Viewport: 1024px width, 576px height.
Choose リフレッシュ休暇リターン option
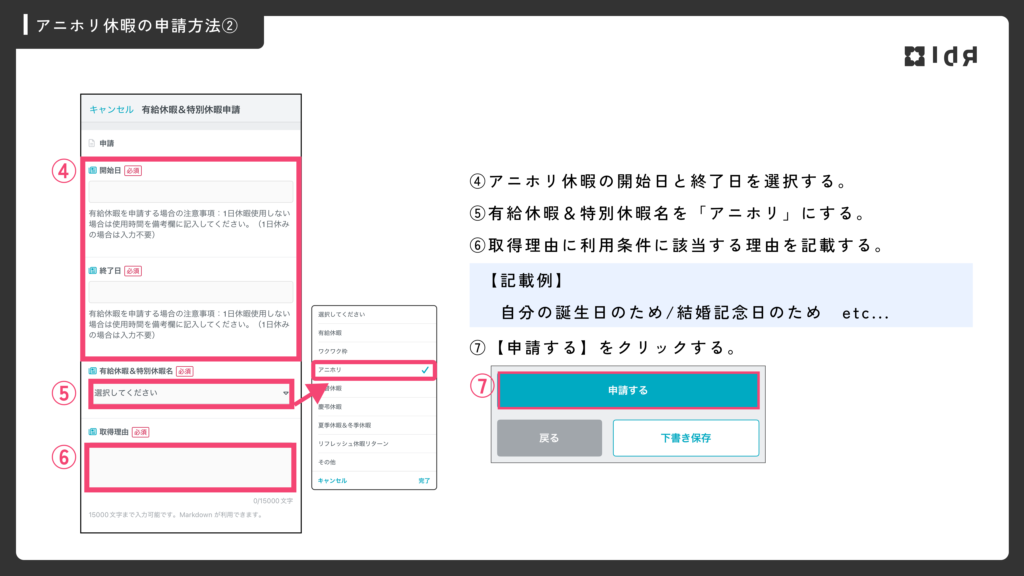pyautogui.click(x=353, y=443)
